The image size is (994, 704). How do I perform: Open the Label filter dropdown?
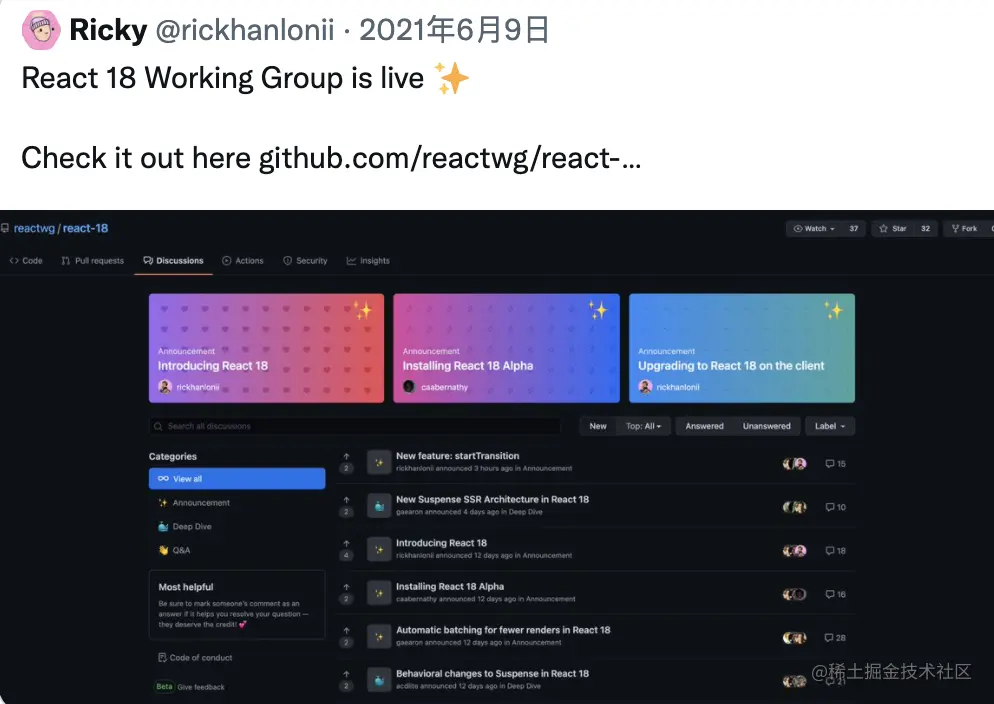tap(830, 426)
